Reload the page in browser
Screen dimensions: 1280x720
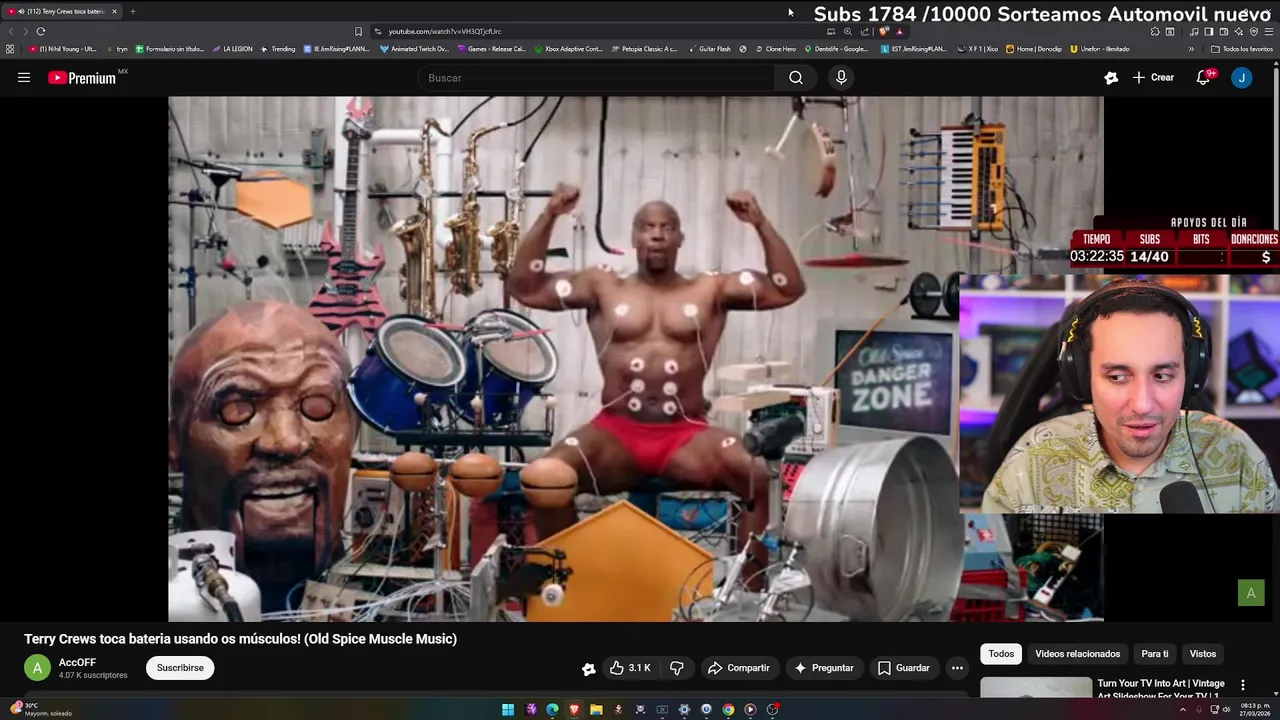(x=40, y=31)
